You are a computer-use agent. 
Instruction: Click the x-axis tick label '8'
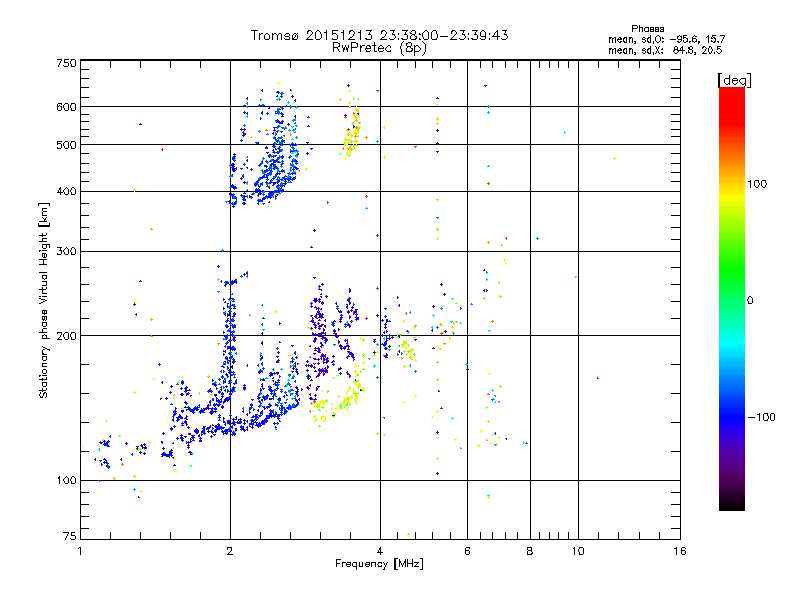coord(530,551)
